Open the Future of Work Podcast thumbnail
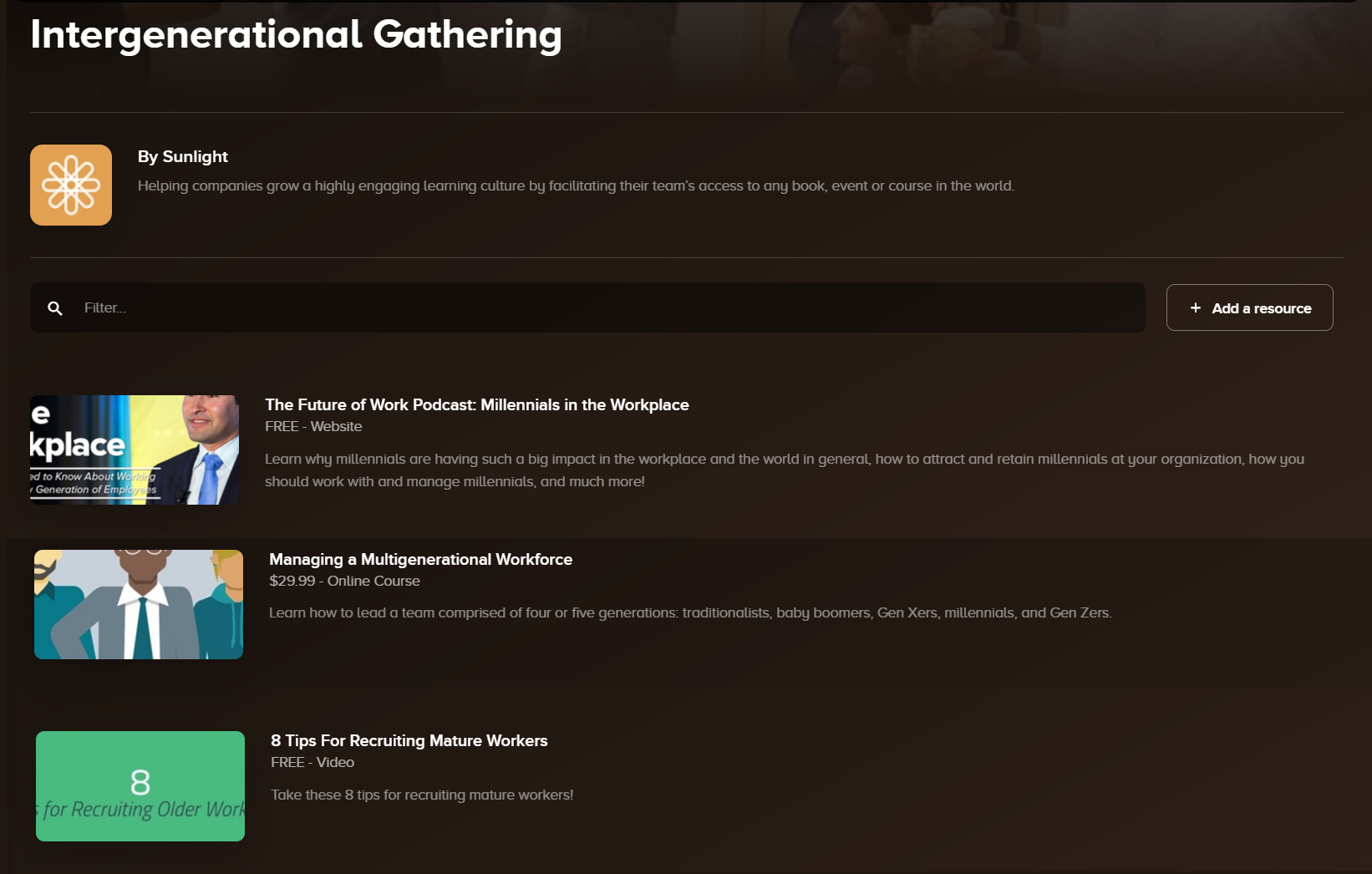This screenshot has height=874, width=1372. click(135, 450)
